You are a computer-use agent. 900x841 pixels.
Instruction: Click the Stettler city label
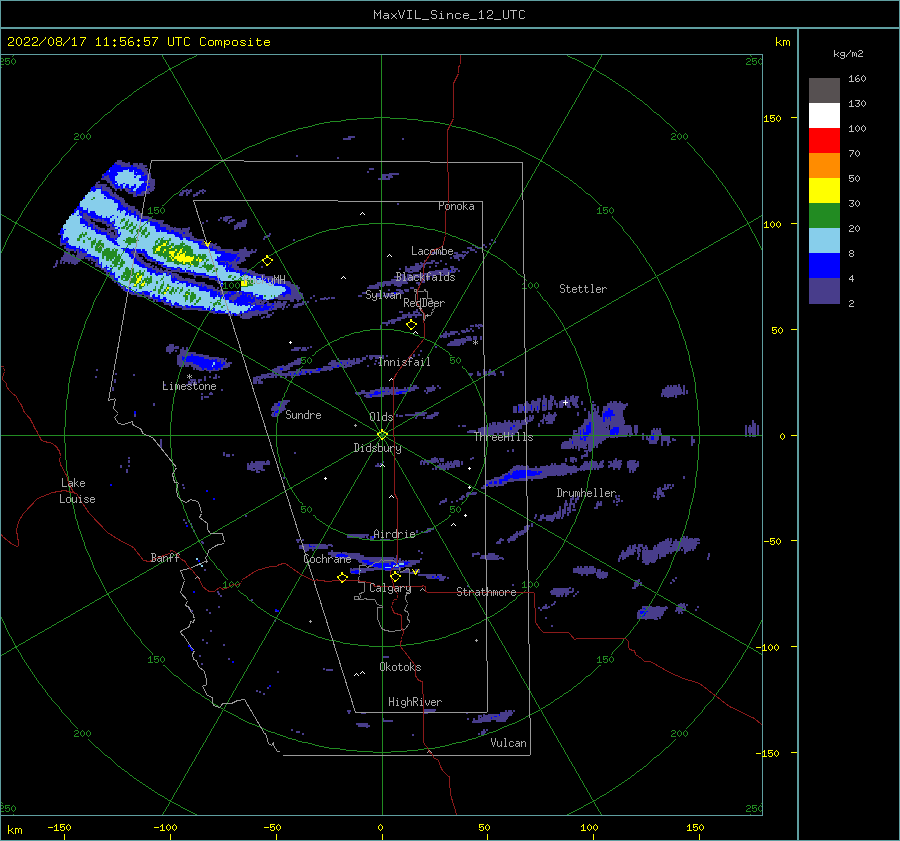pos(583,289)
